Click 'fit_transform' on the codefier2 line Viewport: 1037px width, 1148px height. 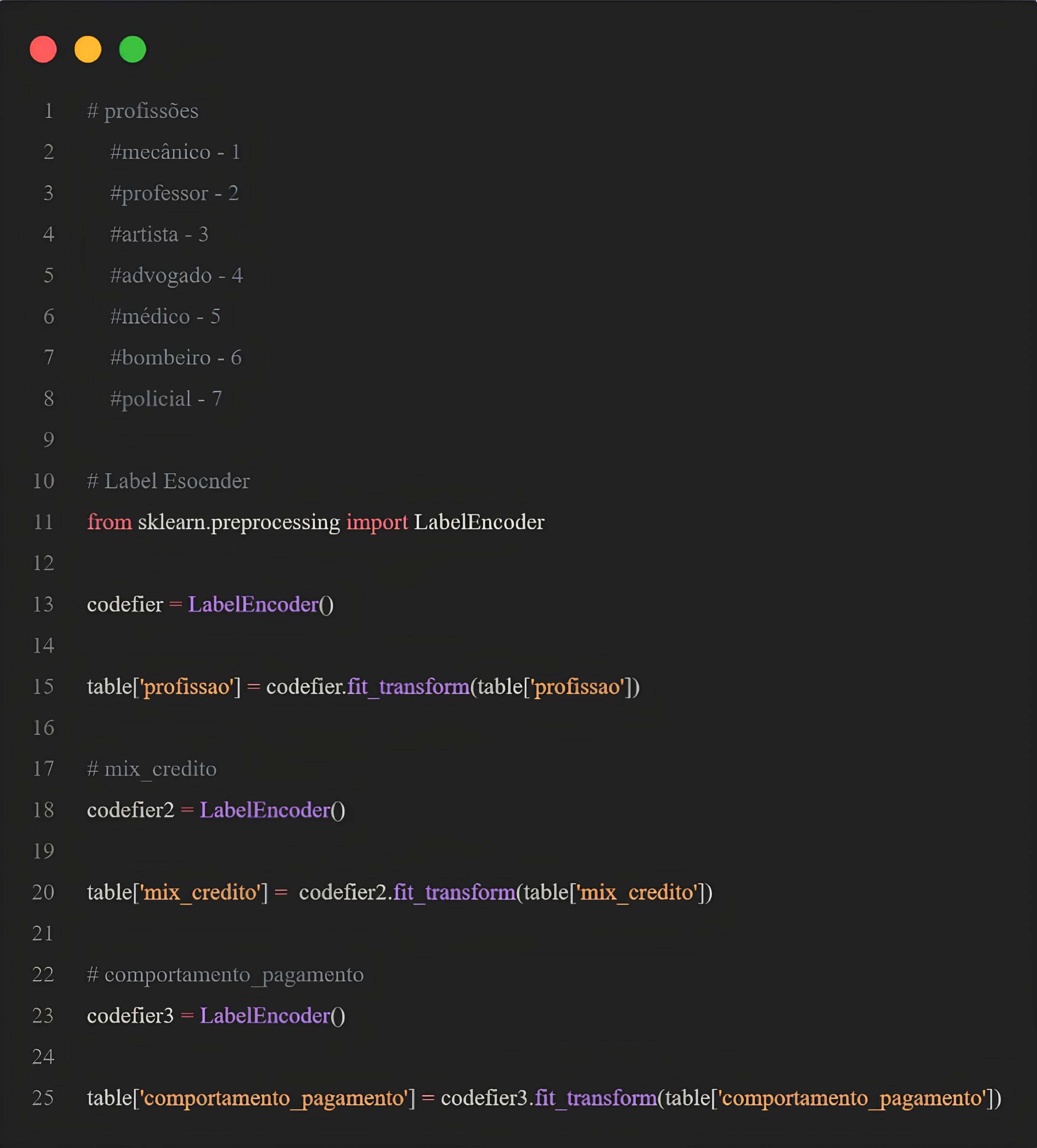click(454, 892)
